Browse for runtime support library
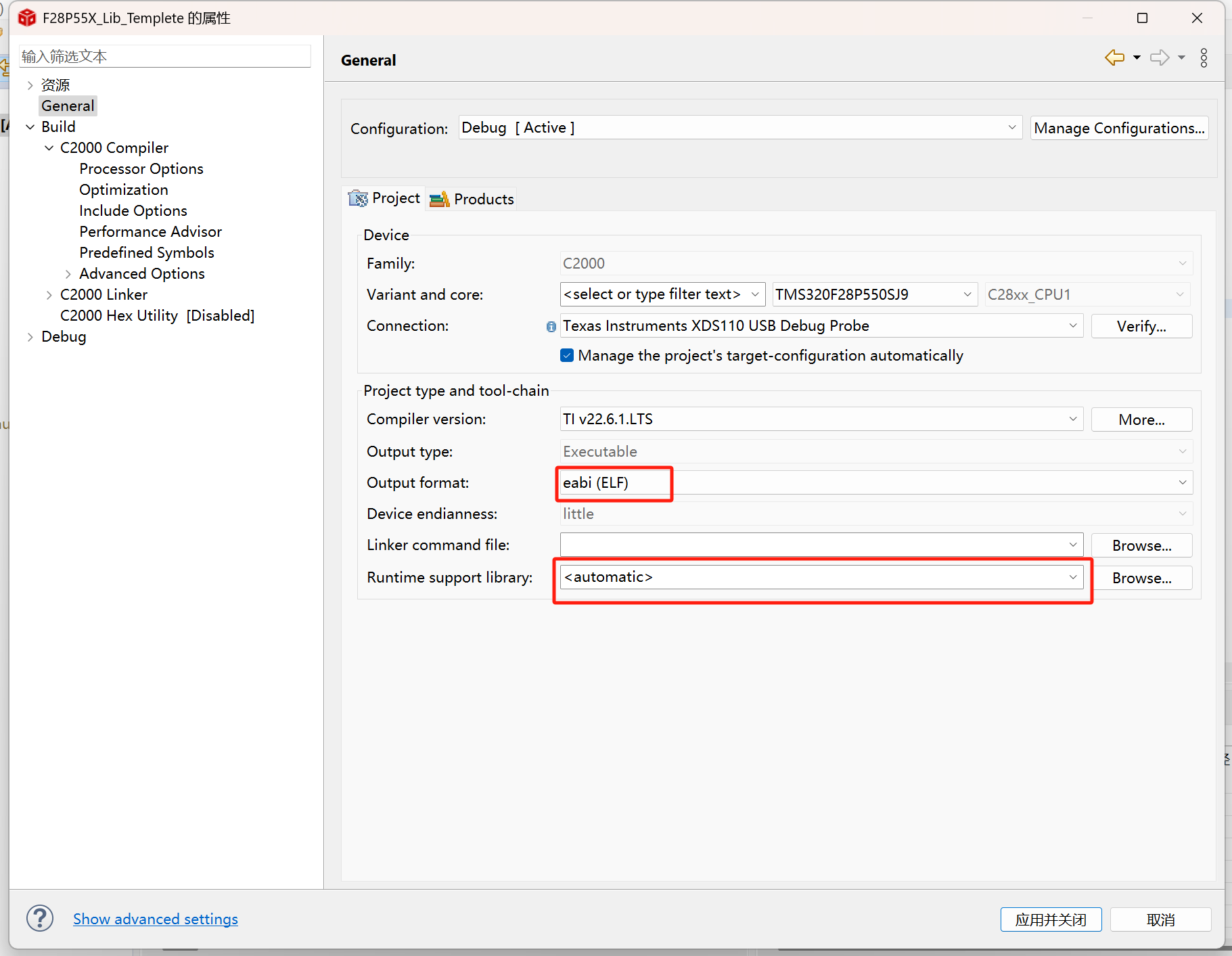Viewport: 1232px width, 956px height. pyautogui.click(x=1141, y=578)
